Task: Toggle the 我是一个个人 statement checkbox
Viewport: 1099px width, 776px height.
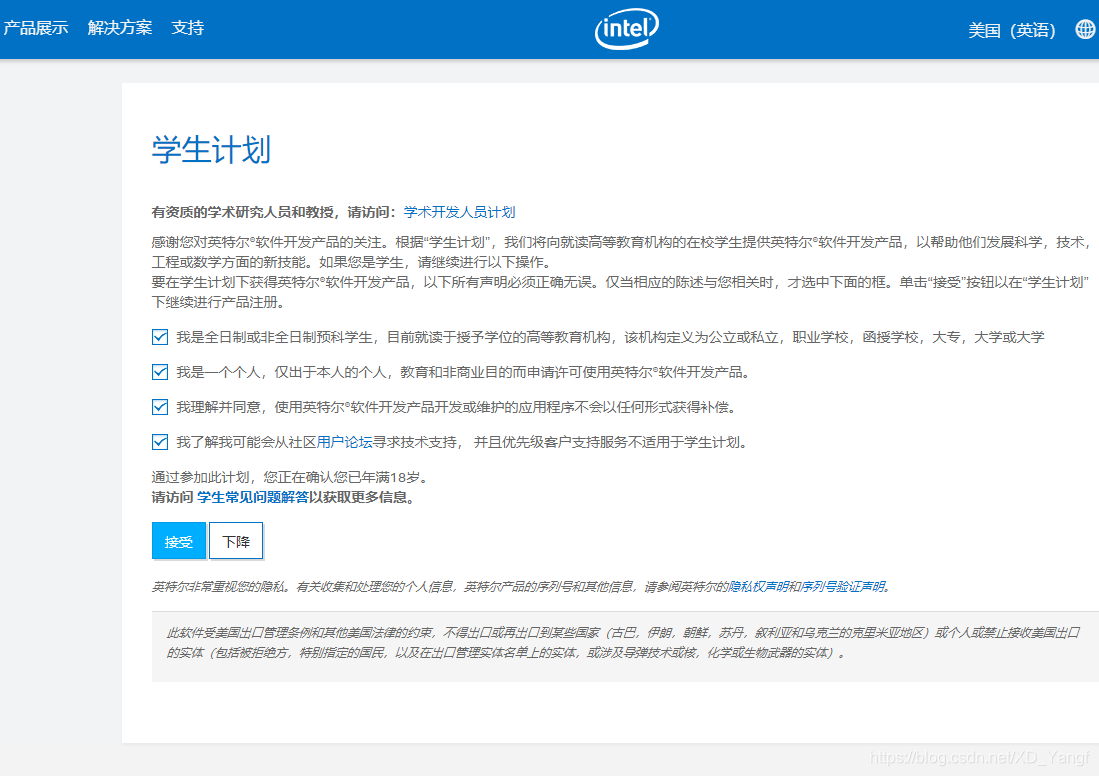Action: (x=160, y=372)
